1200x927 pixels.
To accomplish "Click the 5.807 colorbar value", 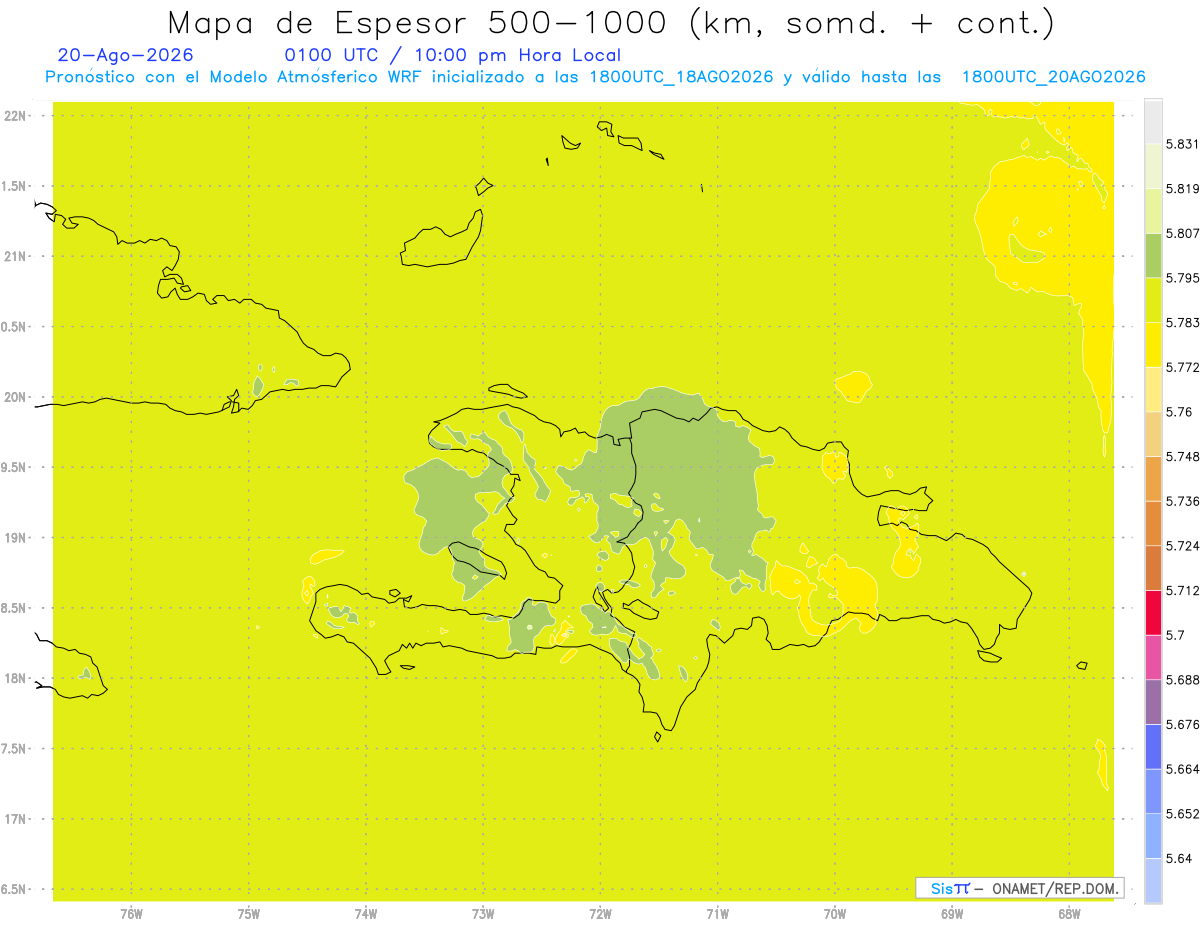I will click(1183, 233).
